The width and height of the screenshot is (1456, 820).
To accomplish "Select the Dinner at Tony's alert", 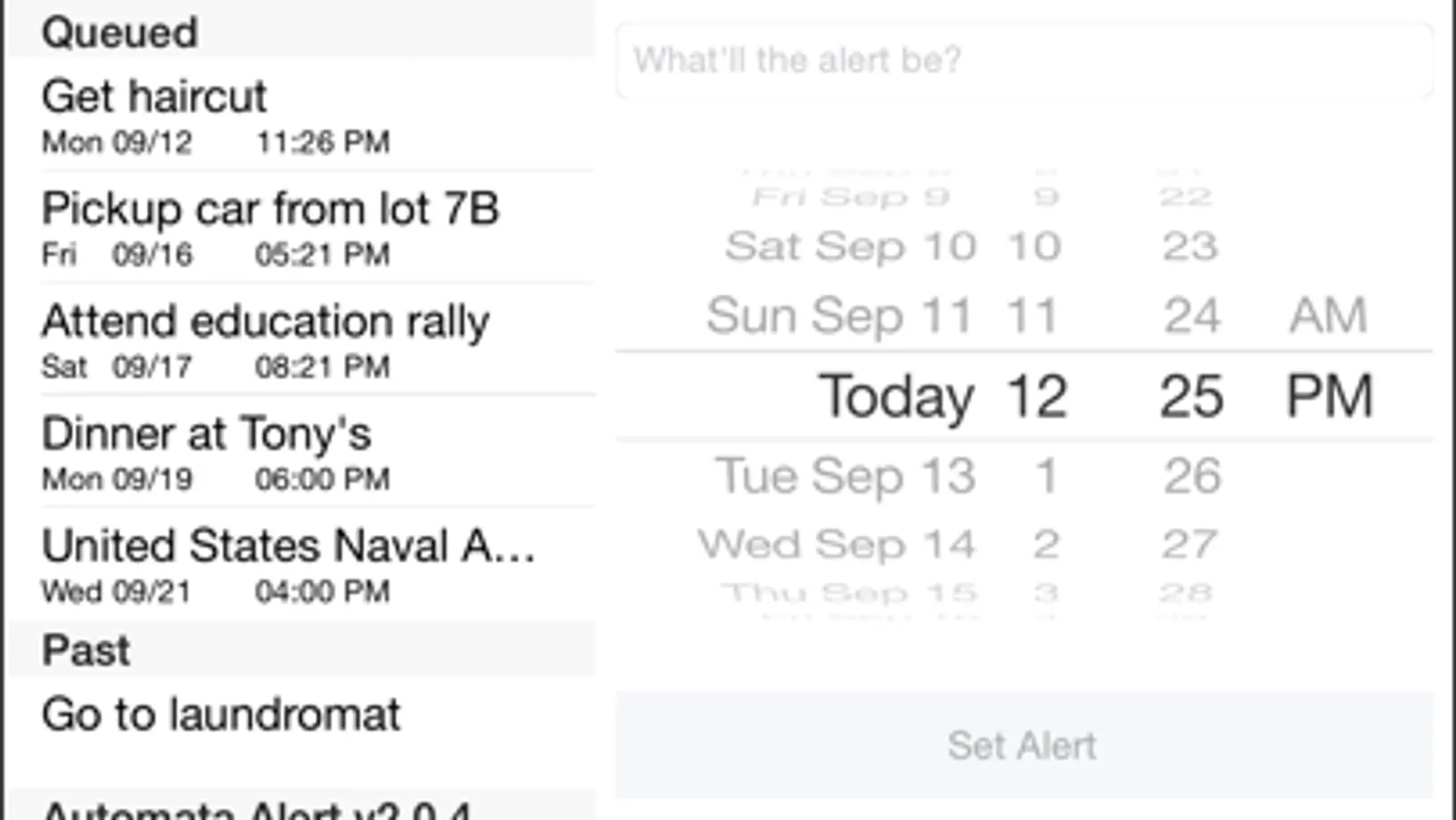I will click(300, 453).
